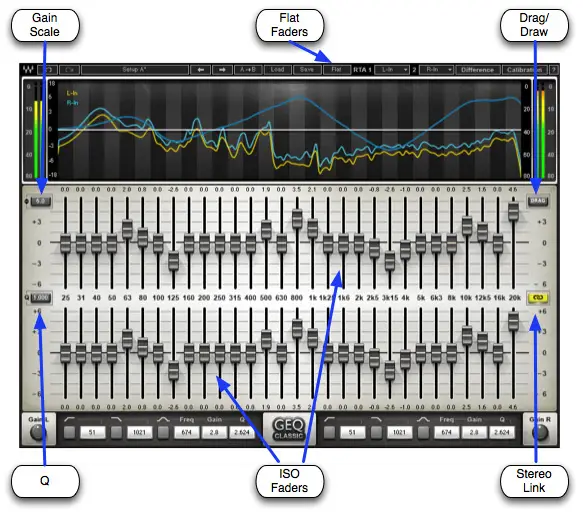Click the upper row 20k fader handle
Screen dimensions: 583x512
tap(513, 211)
